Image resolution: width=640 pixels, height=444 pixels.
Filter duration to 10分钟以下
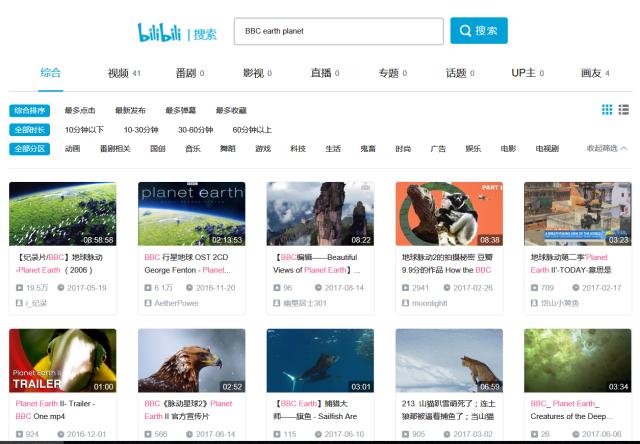(84, 130)
